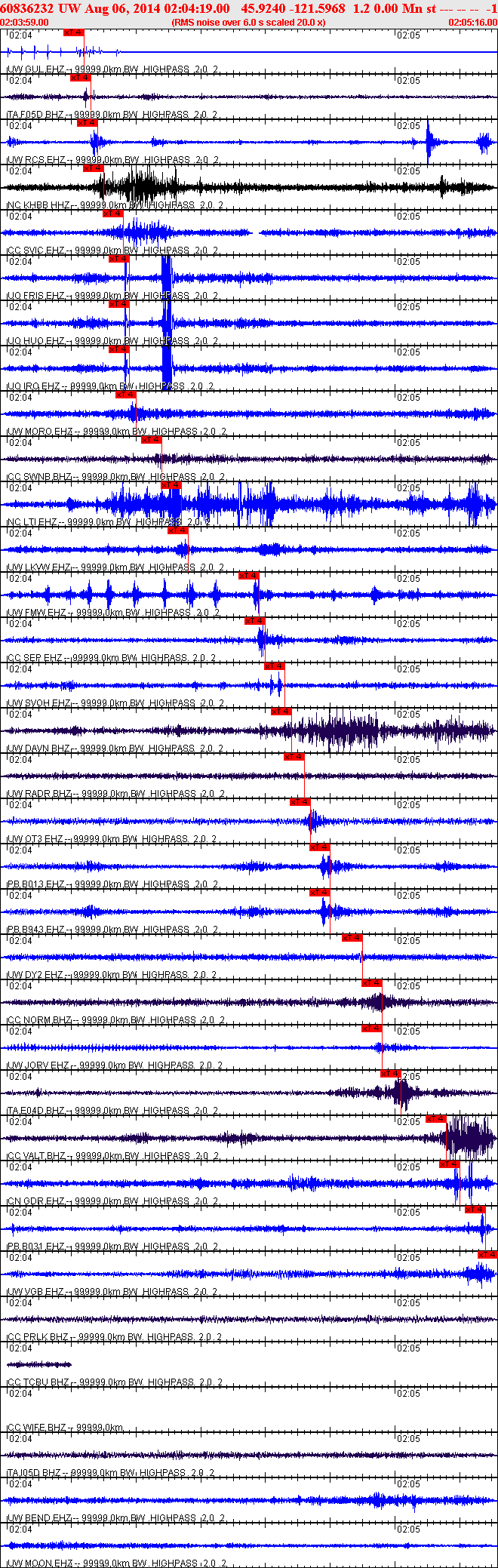Select the 'UW JORV EHZ' station label
Image resolution: width=498 pixels, height=1568 pixels.
38,1065
